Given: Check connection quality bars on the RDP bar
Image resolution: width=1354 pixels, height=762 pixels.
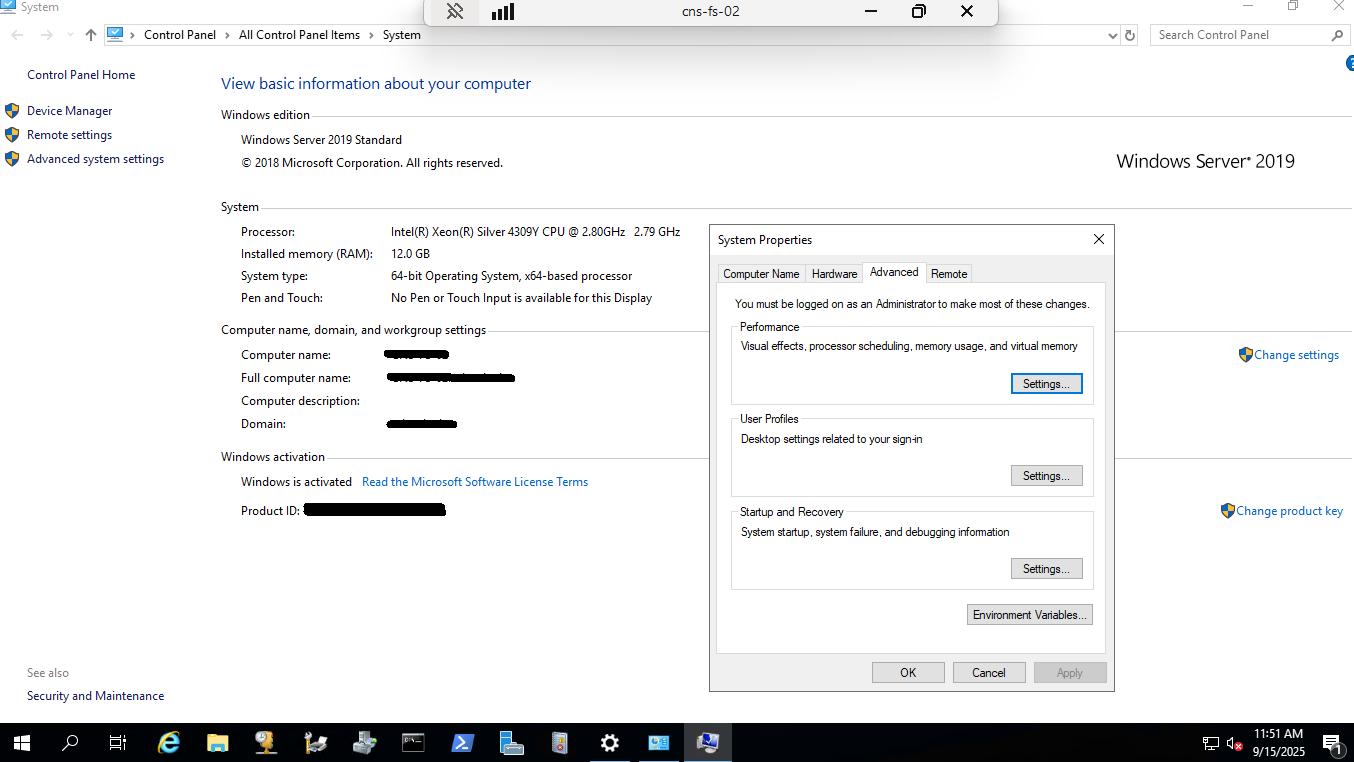Looking at the screenshot, I should (x=502, y=11).
